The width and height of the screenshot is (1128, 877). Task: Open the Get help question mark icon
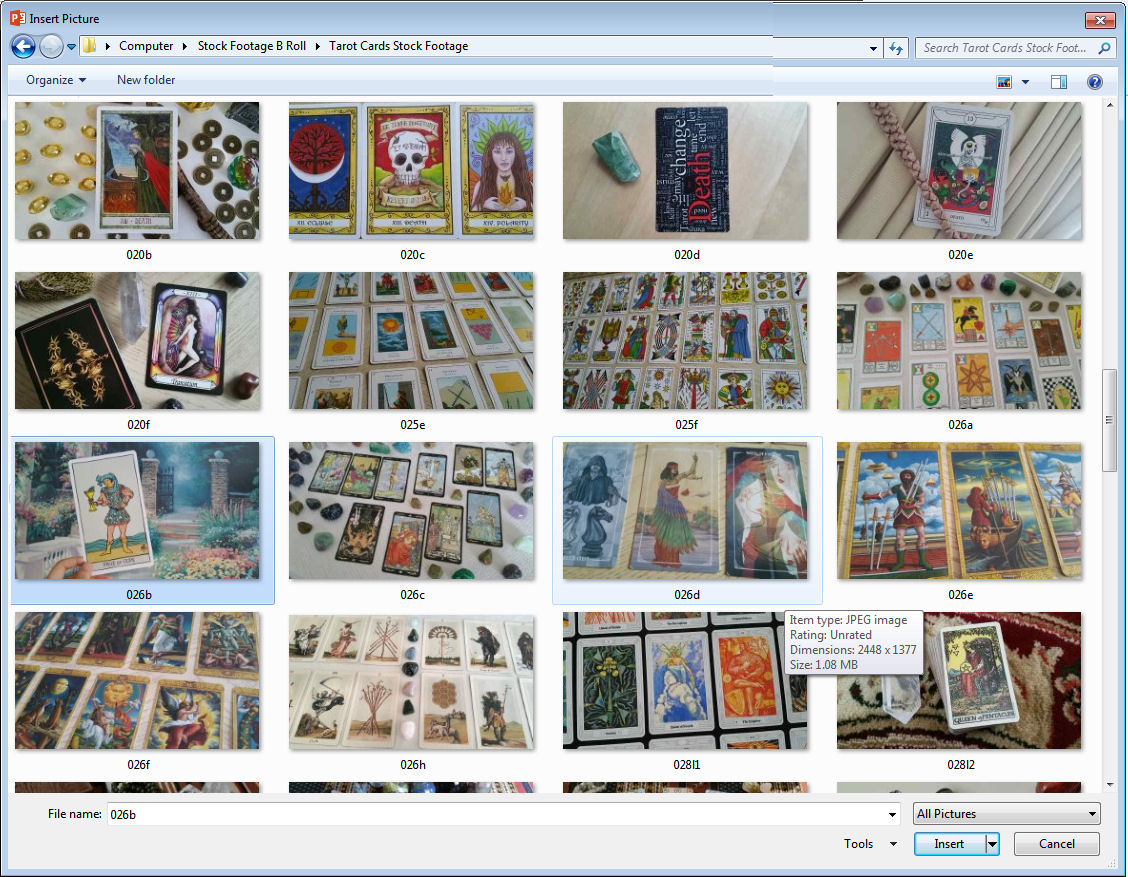[1094, 82]
